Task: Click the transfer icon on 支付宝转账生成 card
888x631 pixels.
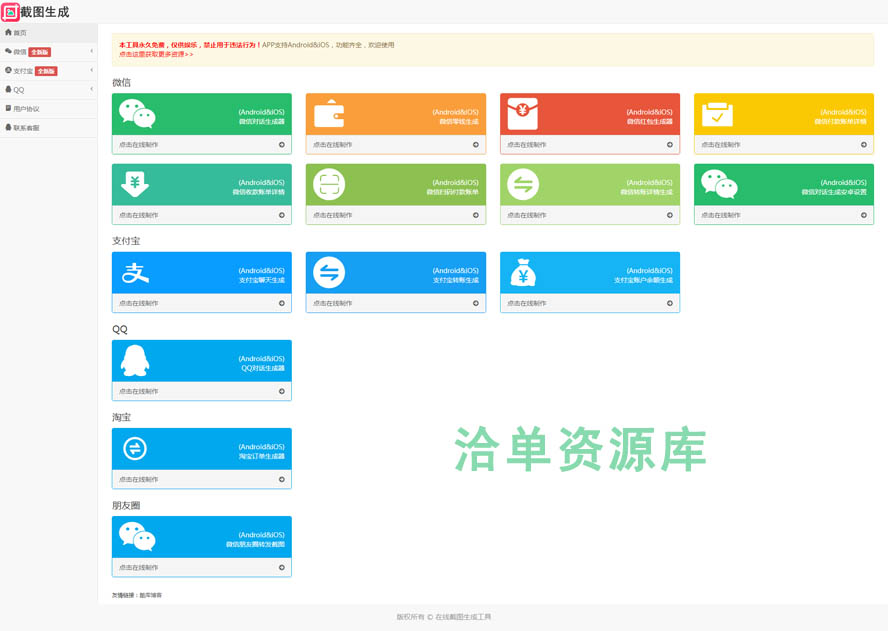Action: click(x=329, y=272)
